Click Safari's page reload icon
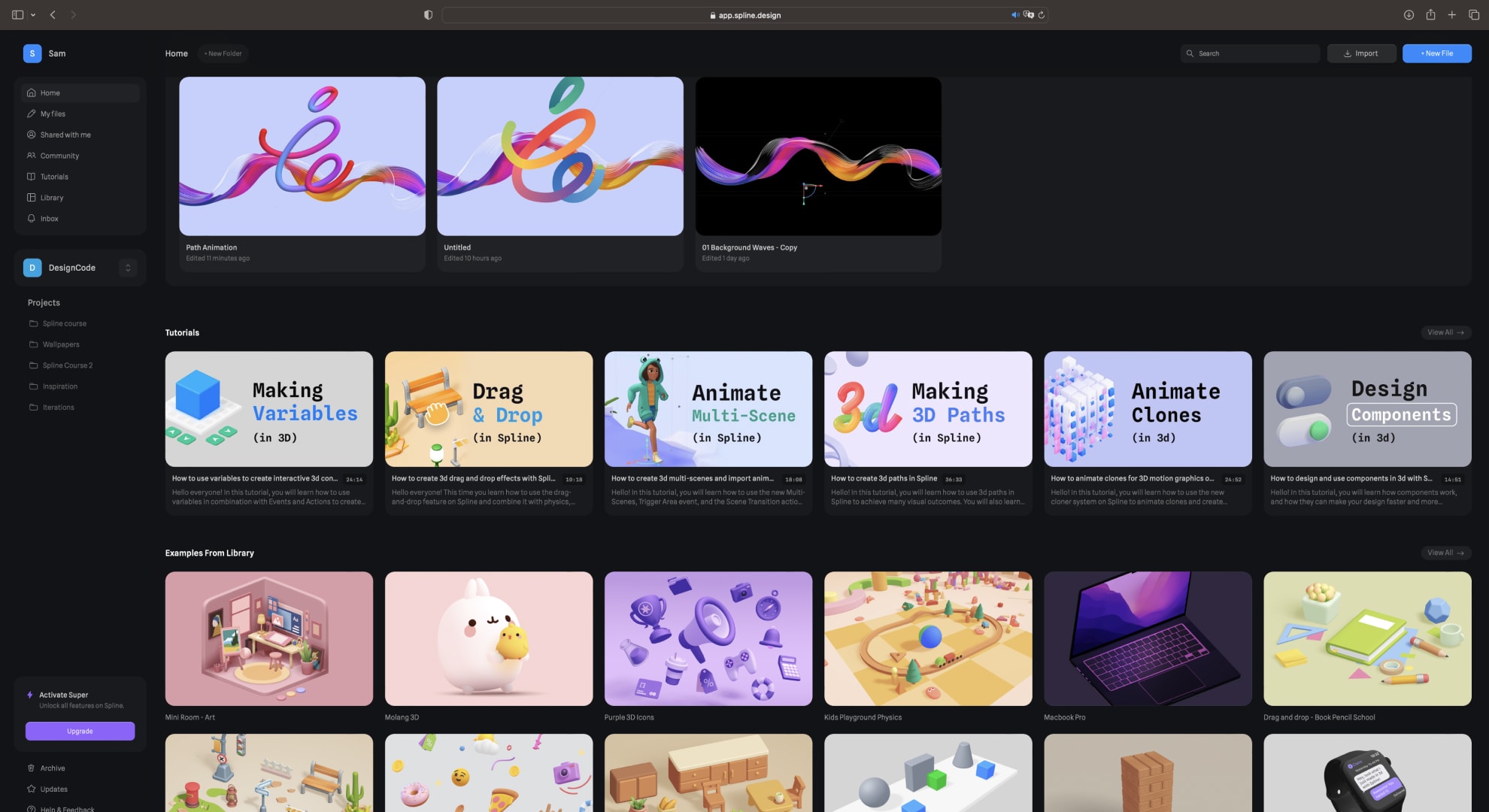The width and height of the screenshot is (1489, 812). click(1042, 15)
